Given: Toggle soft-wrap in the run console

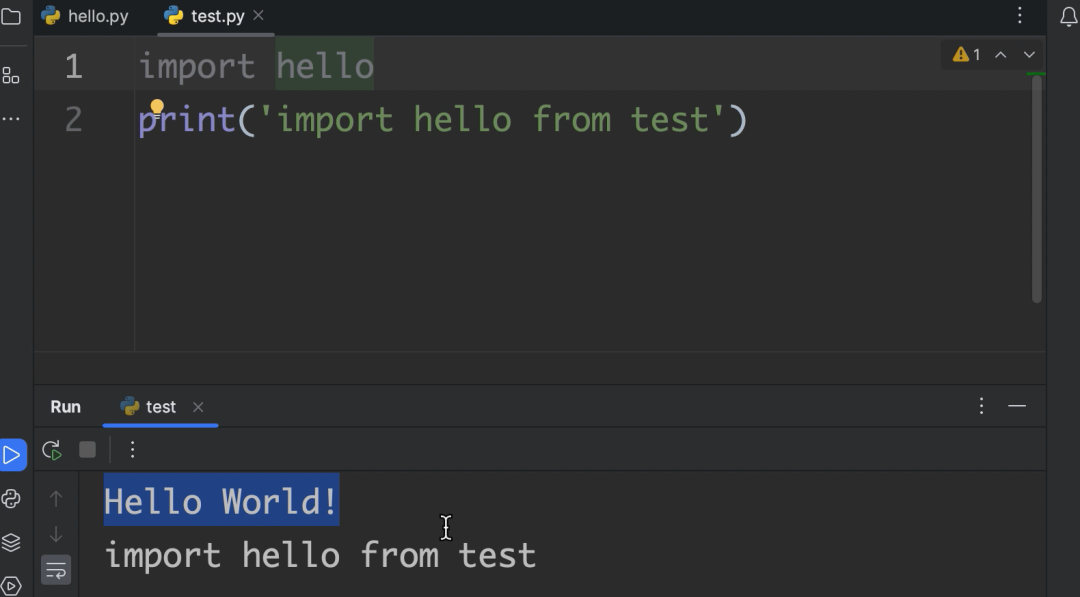Looking at the screenshot, I should [x=56, y=570].
